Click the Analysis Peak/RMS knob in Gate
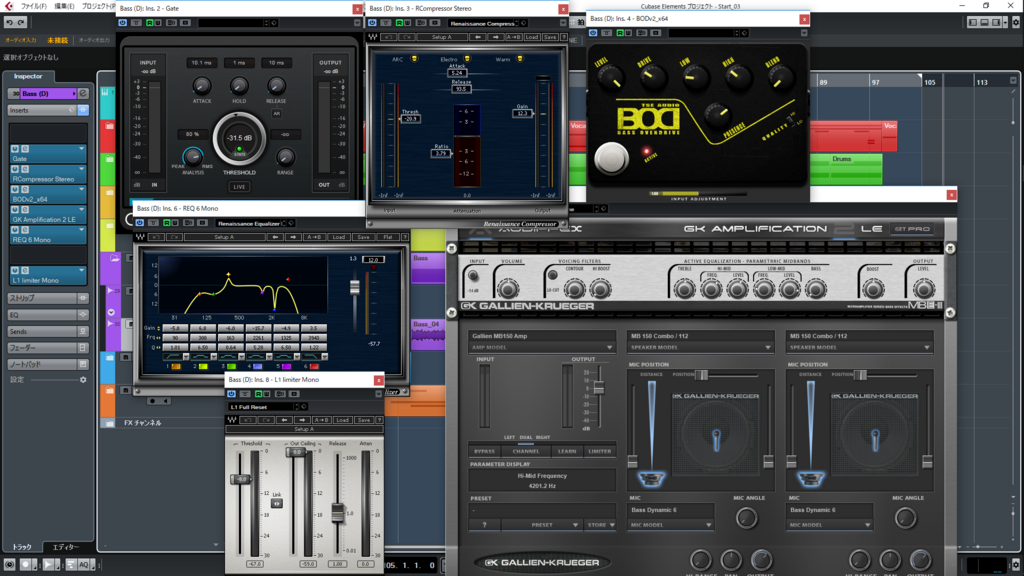1024x576 pixels. click(x=192, y=156)
